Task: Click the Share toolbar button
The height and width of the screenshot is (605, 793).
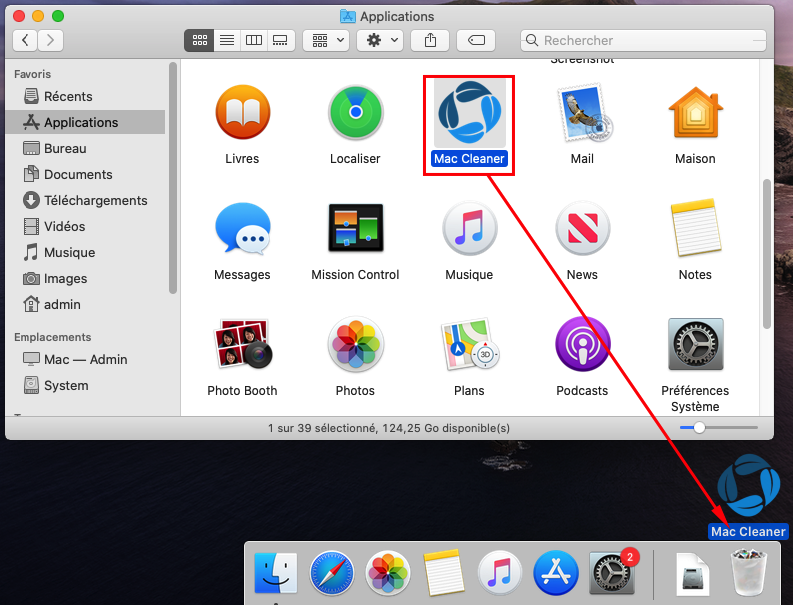Action: pyautogui.click(x=430, y=40)
